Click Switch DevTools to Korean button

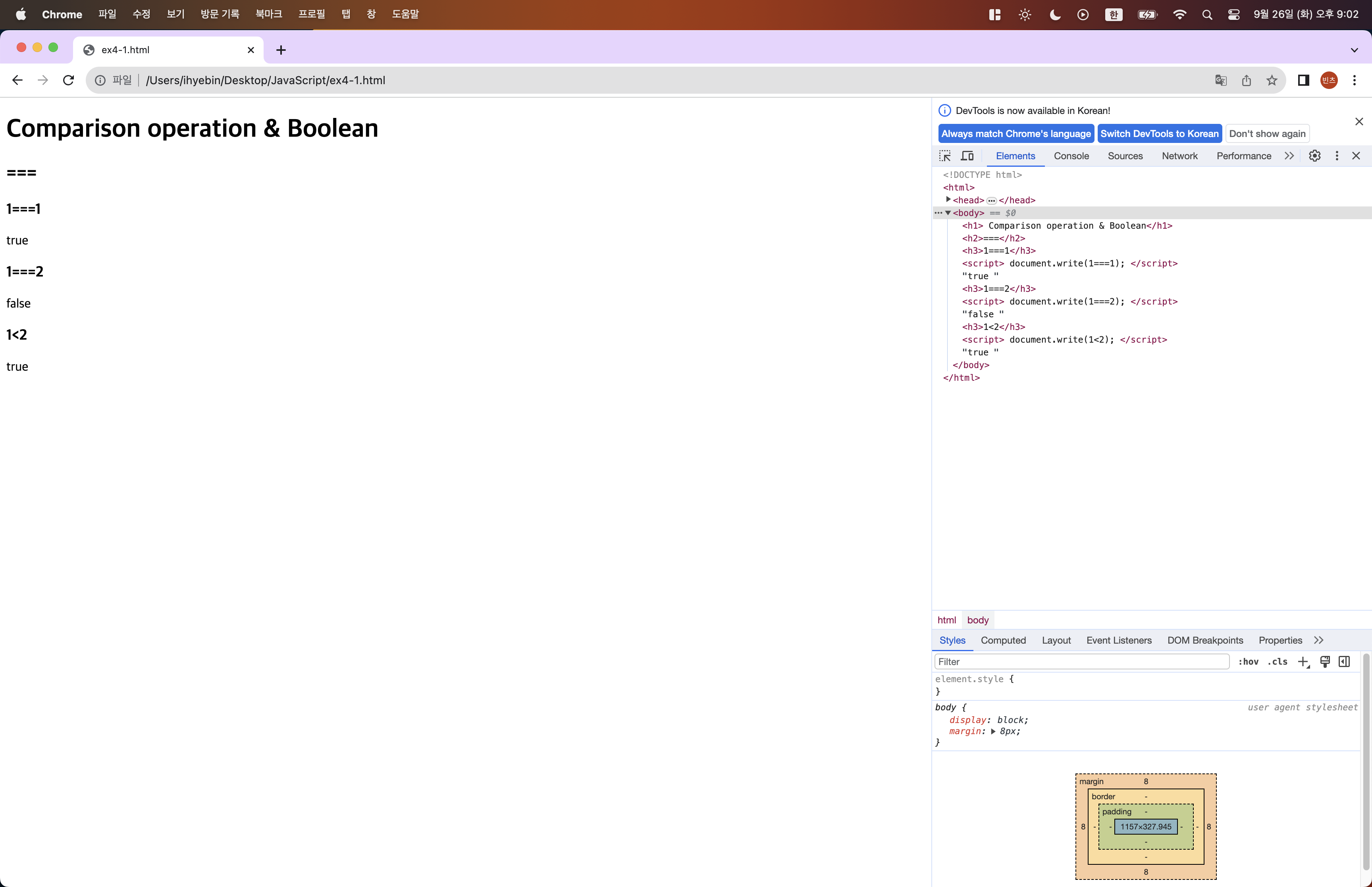click(x=1159, y=134)
